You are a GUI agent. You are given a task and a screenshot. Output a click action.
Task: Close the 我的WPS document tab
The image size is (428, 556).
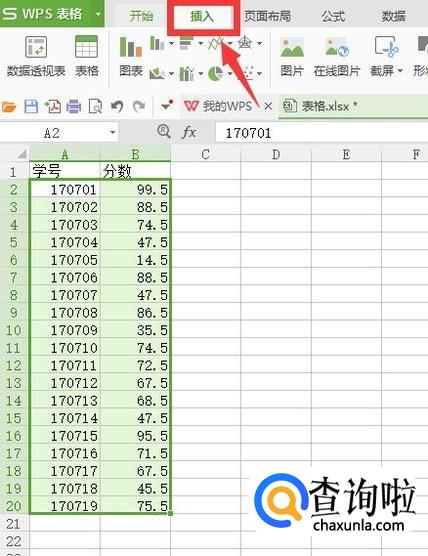[x=268, y=106]
